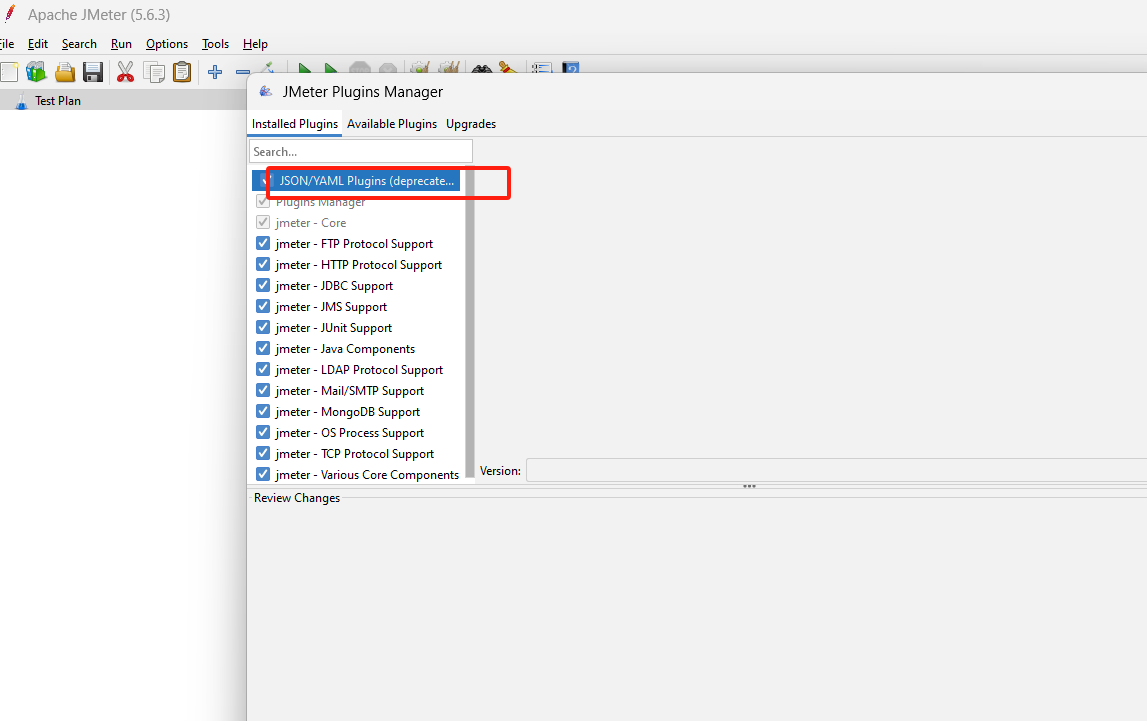The height and width of the screenshot is (721, 1147).
Task: Click the plugin list vertical scrollbar
Action: pos(470,322)
